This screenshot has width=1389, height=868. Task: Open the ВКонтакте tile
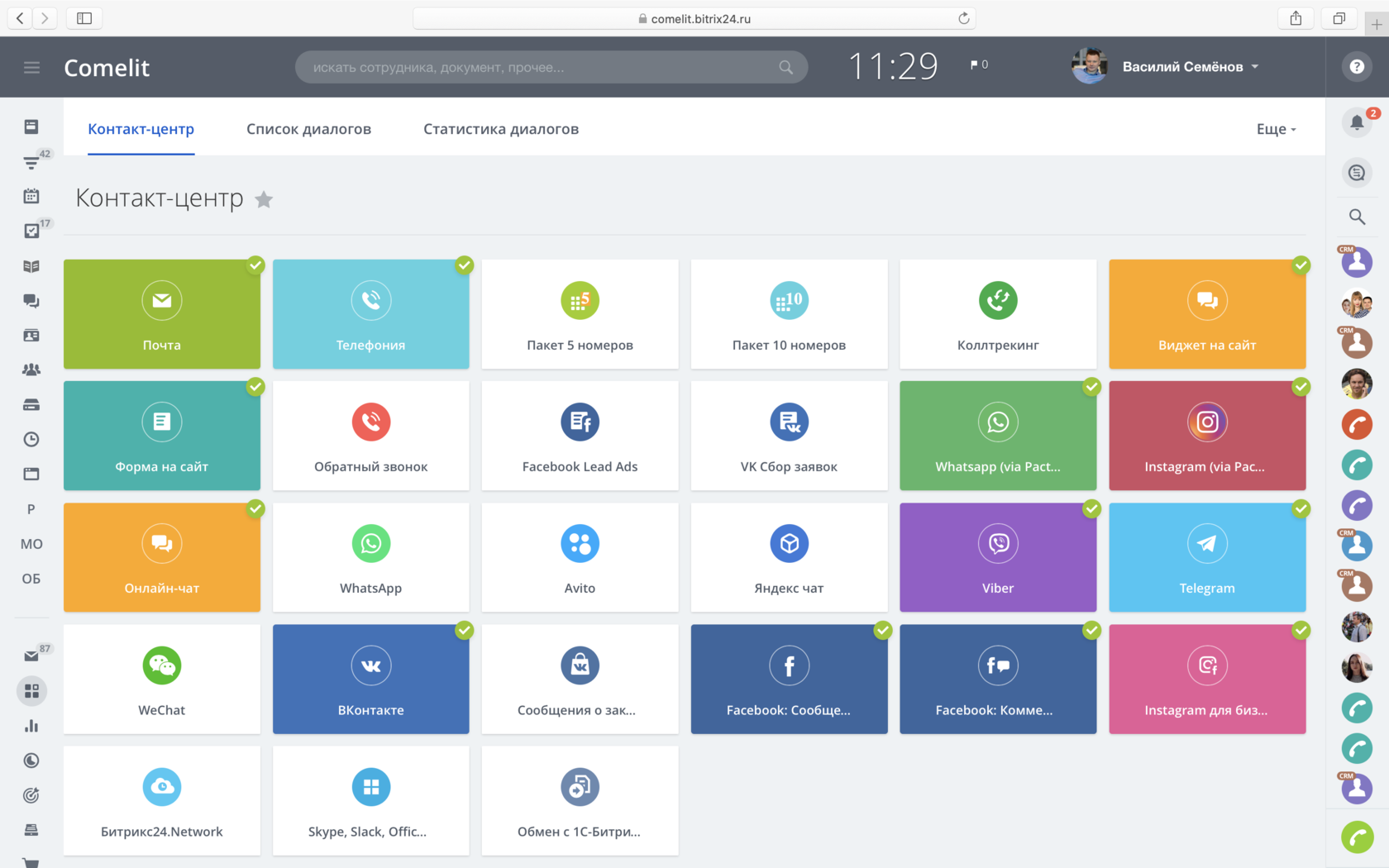click(x=371, y=679)
